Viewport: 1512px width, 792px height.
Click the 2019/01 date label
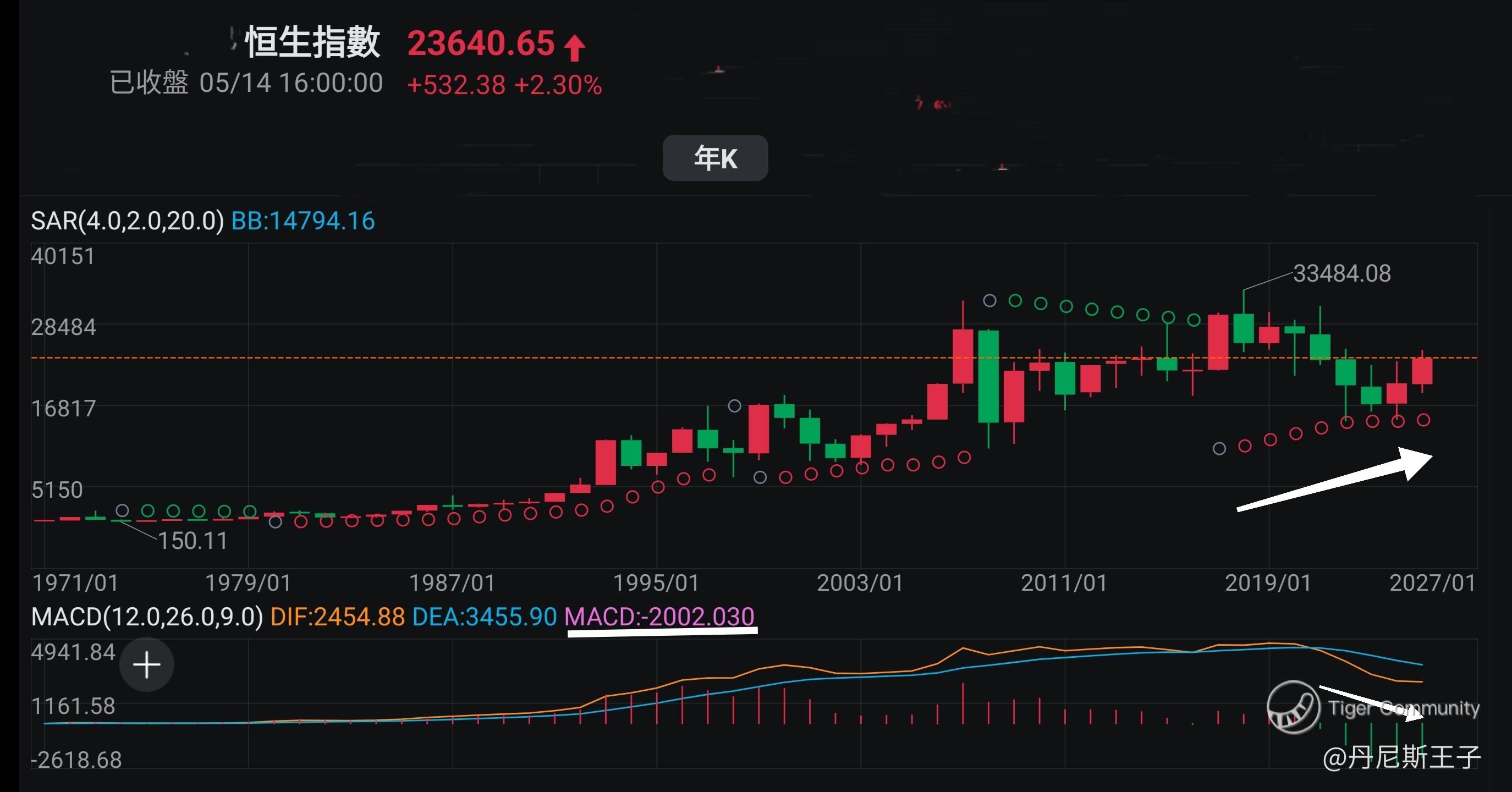(1268, 583)
